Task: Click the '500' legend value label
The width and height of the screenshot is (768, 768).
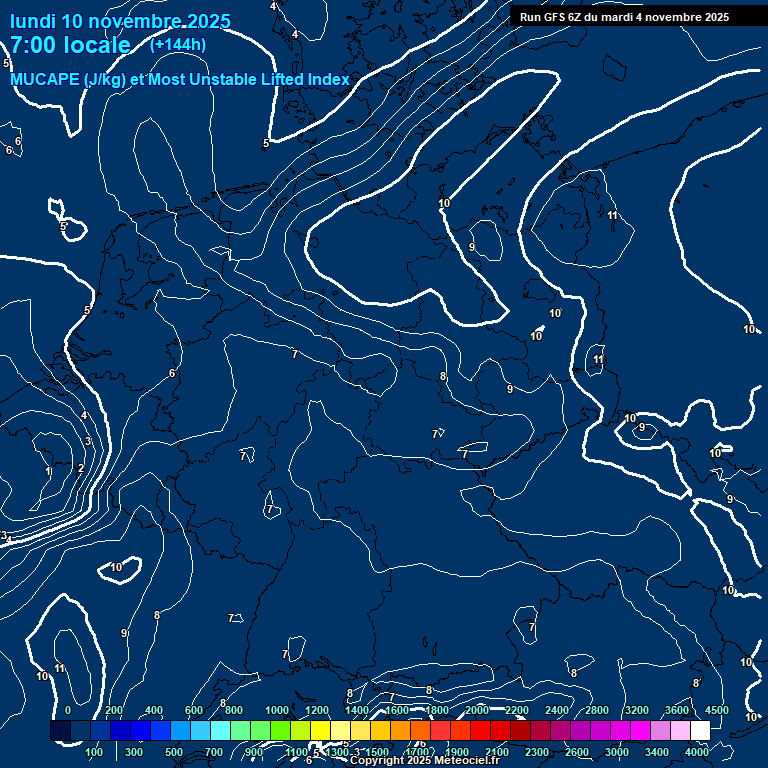Action: pyautogui.click(x=173, y=752)
